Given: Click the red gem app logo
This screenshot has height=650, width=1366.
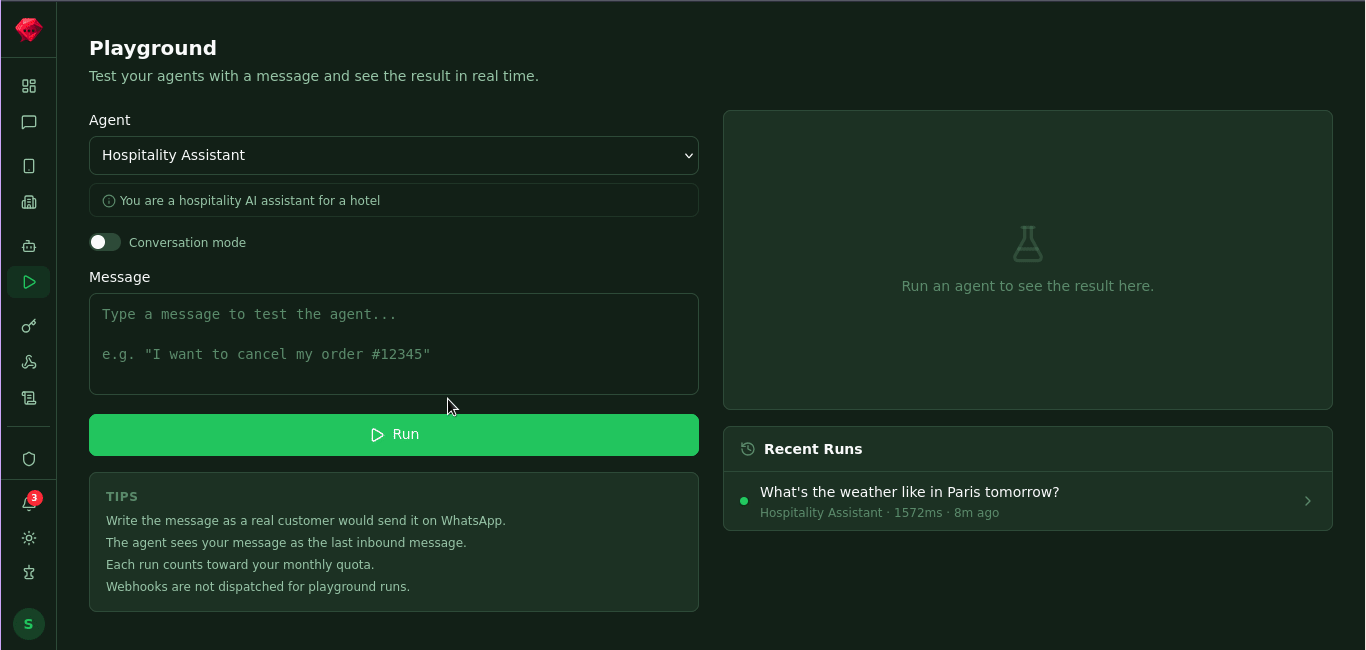Looking at the screenshot, I should coord(28,29).
